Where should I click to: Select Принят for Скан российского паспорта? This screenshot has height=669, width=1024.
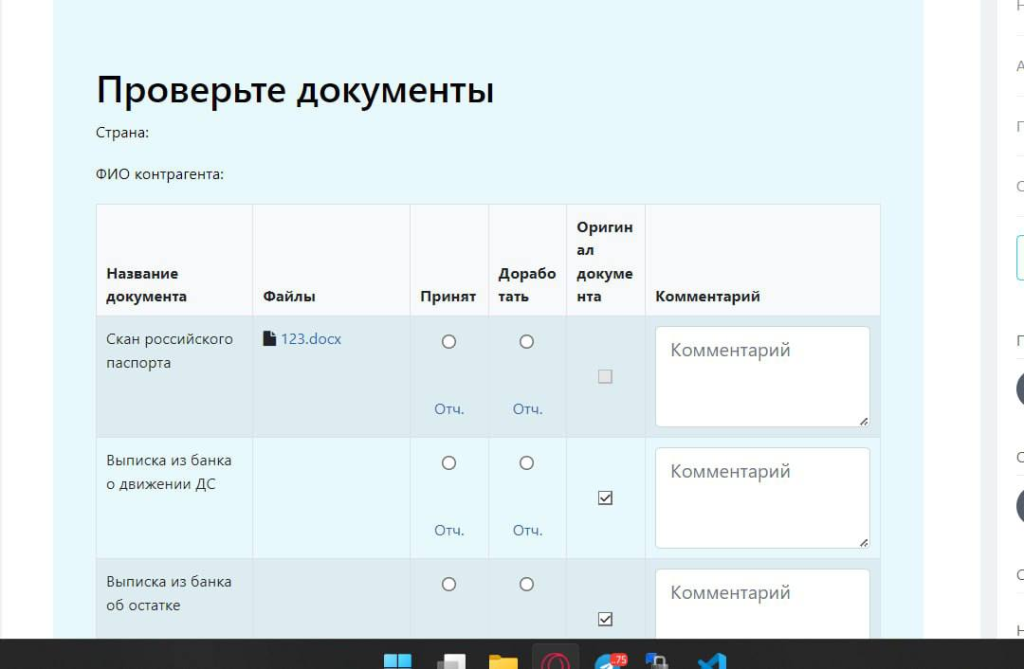(449, 342)
